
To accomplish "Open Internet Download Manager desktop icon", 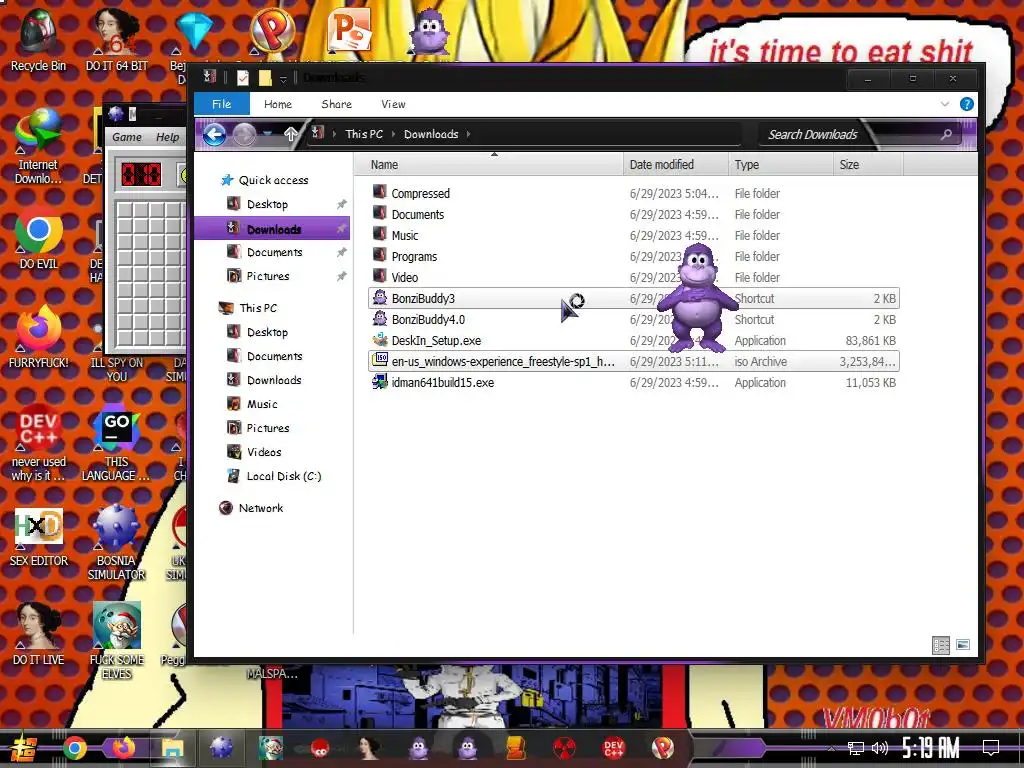I will click(x=39, y=131).
